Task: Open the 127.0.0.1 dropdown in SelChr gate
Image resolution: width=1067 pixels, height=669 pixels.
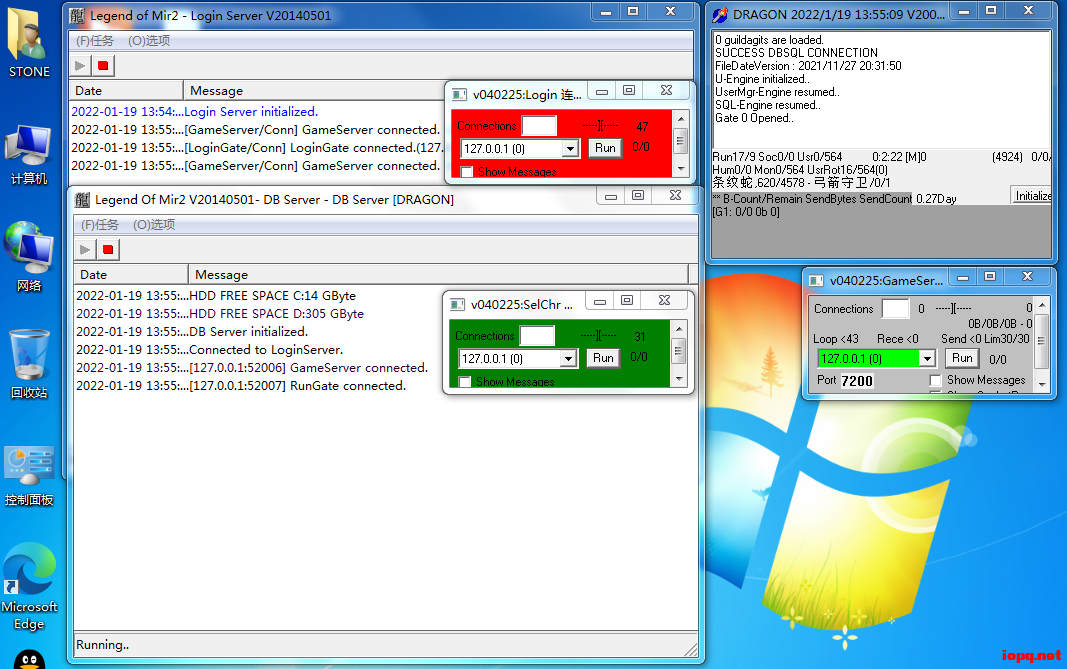Action: (568, 359)
